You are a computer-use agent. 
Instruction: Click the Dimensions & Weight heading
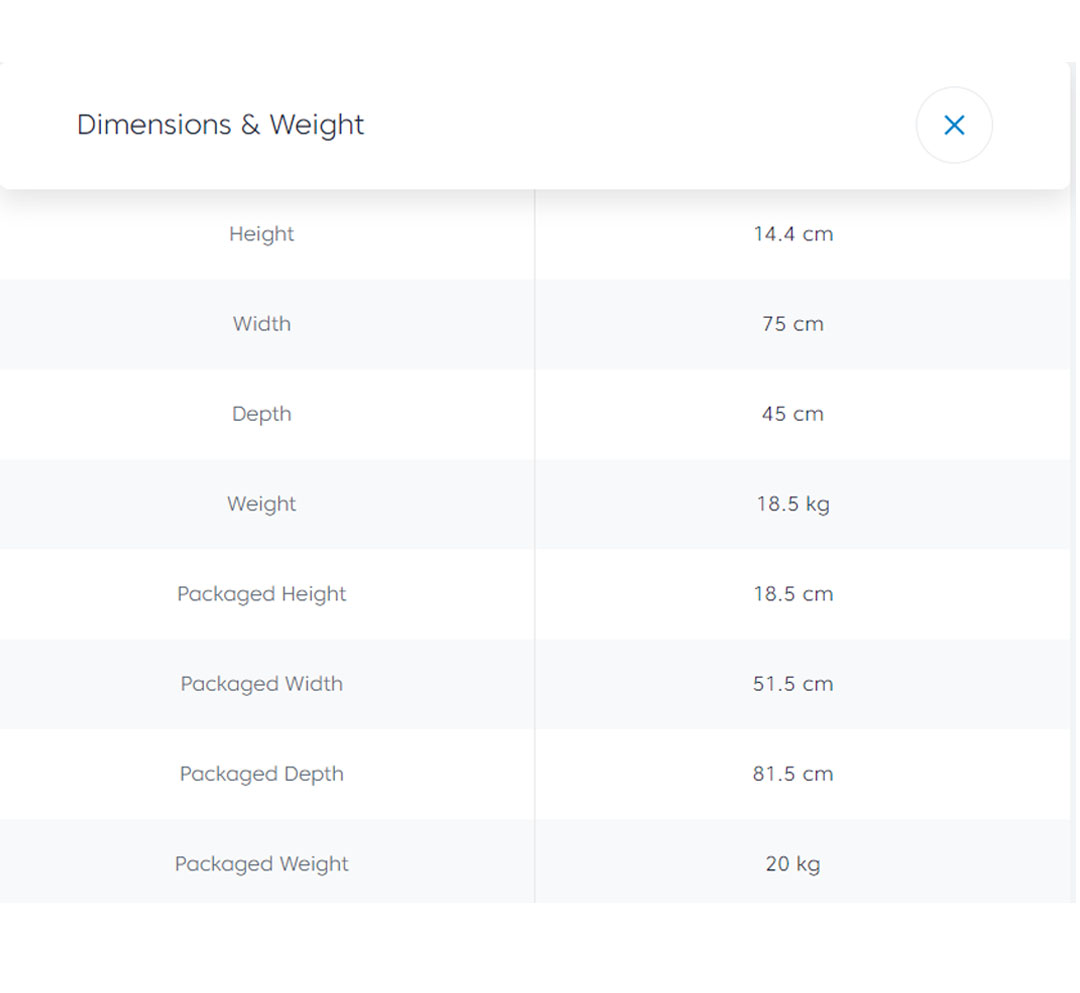(220, 125)
